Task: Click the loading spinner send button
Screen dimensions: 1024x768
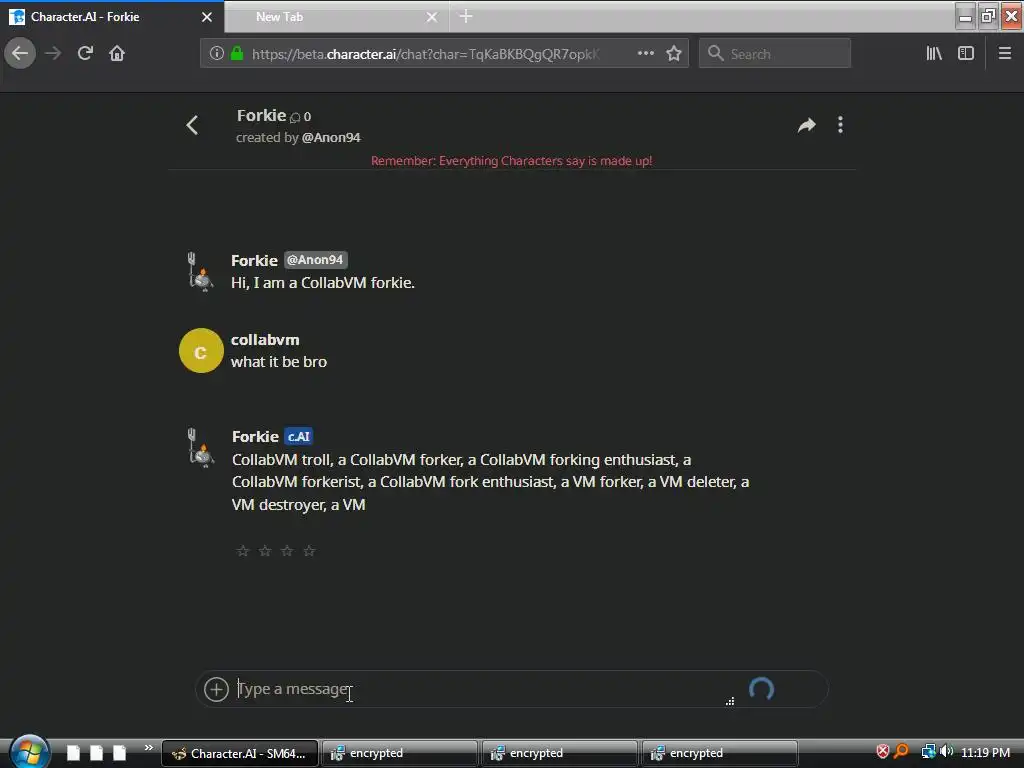Action: [761, 689]
